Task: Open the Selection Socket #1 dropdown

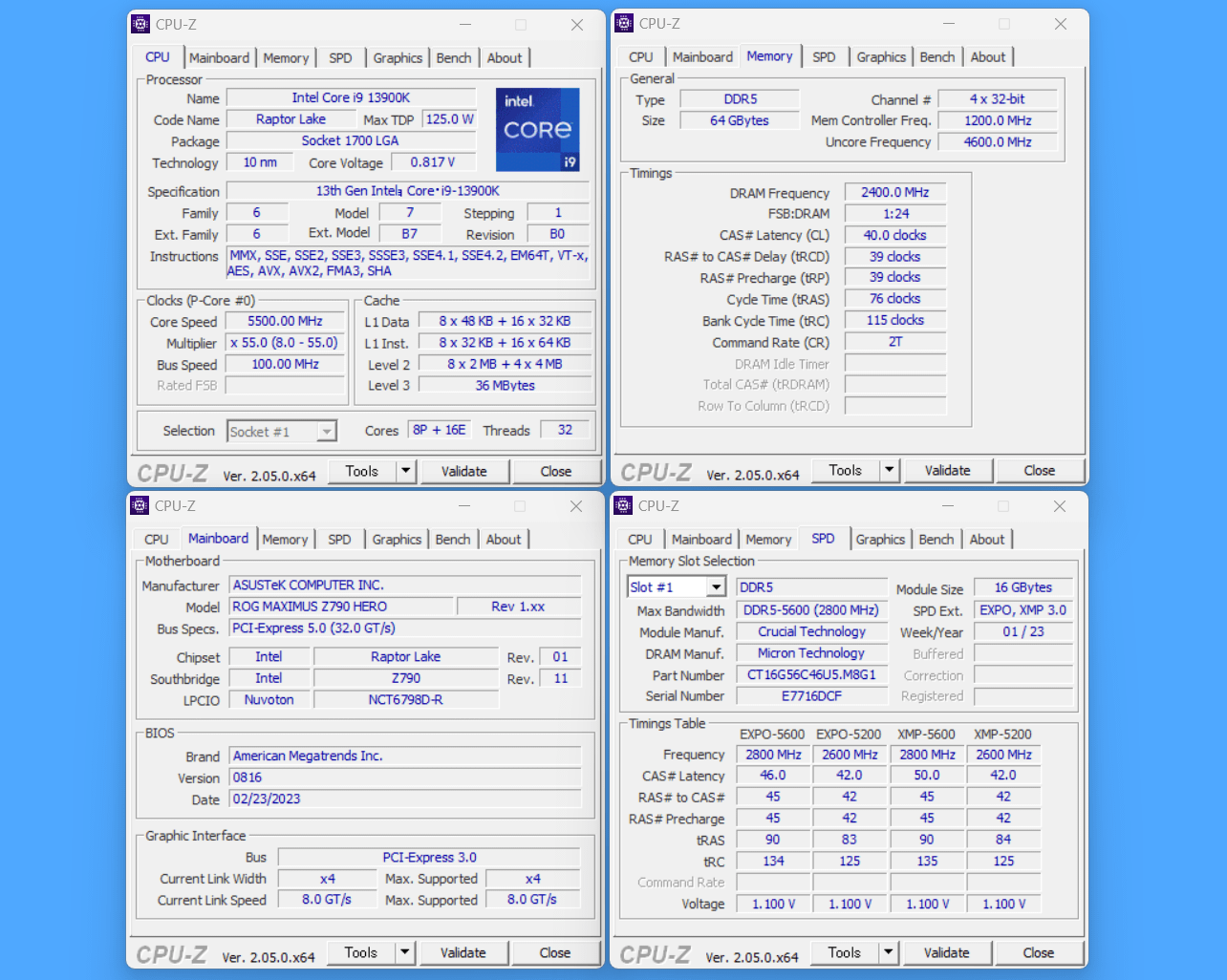Action: tap(327, 432)
